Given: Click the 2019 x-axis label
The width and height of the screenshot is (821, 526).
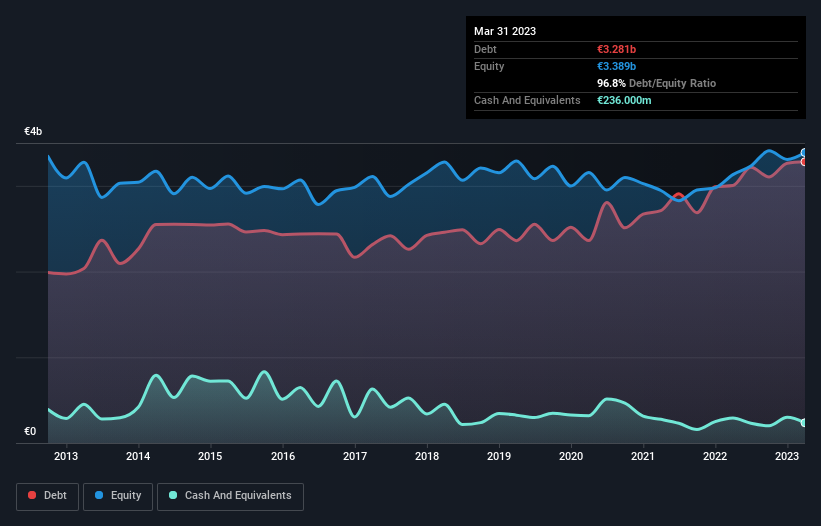Looking at the screenshot, I should (x=499, y=456).
